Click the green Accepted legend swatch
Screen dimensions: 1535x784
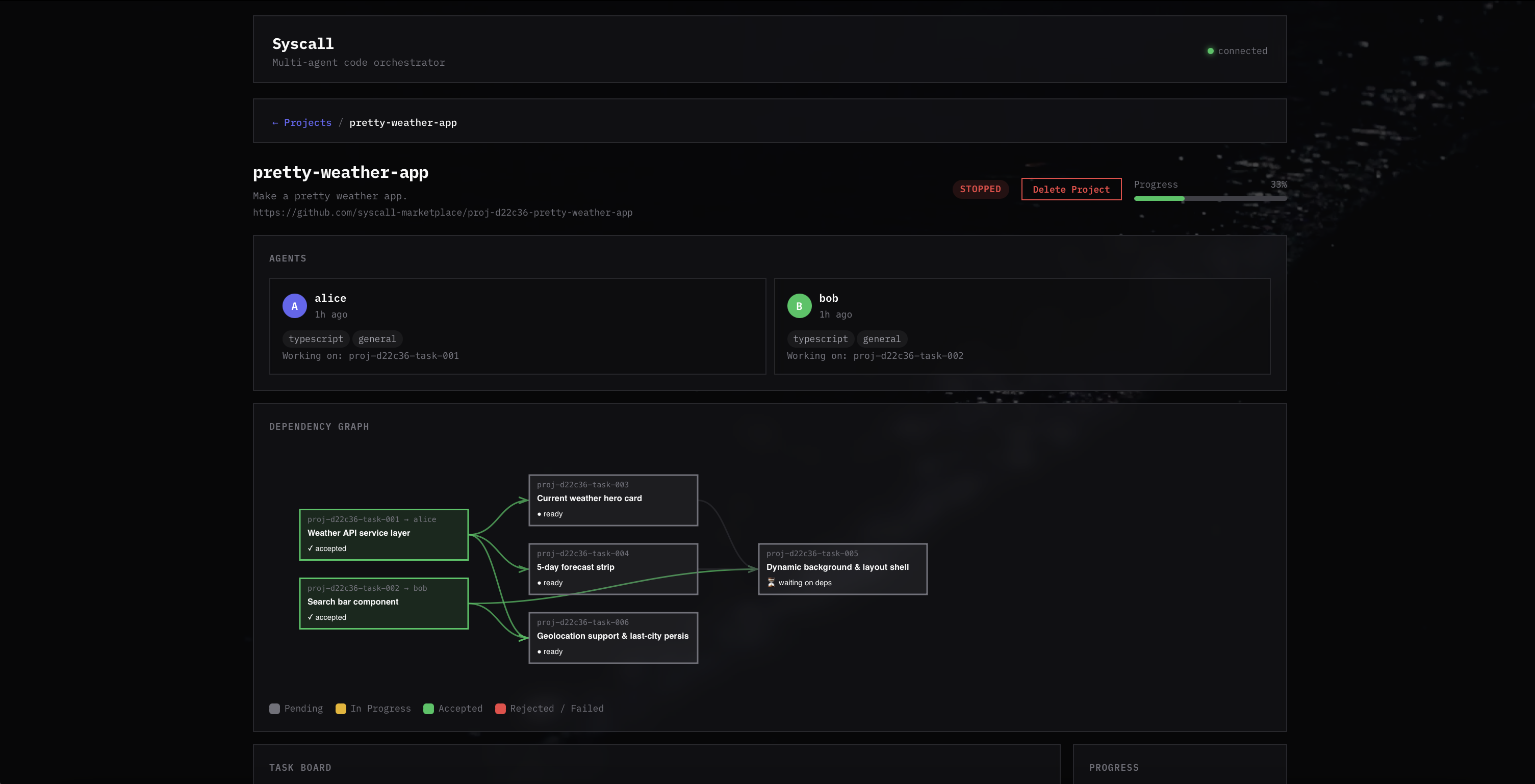(x=428, y=709)
